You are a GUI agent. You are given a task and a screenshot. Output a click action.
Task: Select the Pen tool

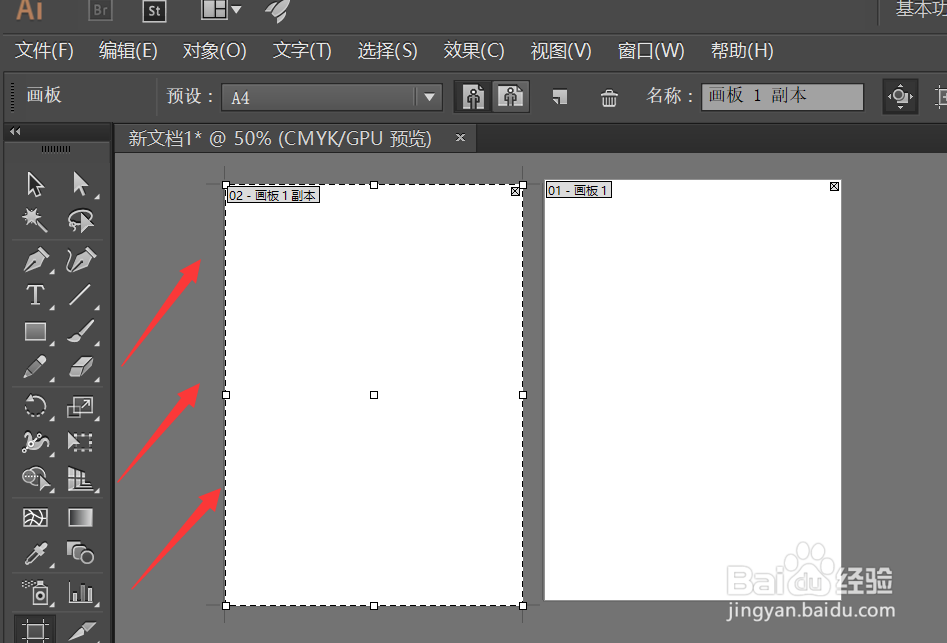click(35, 260)
